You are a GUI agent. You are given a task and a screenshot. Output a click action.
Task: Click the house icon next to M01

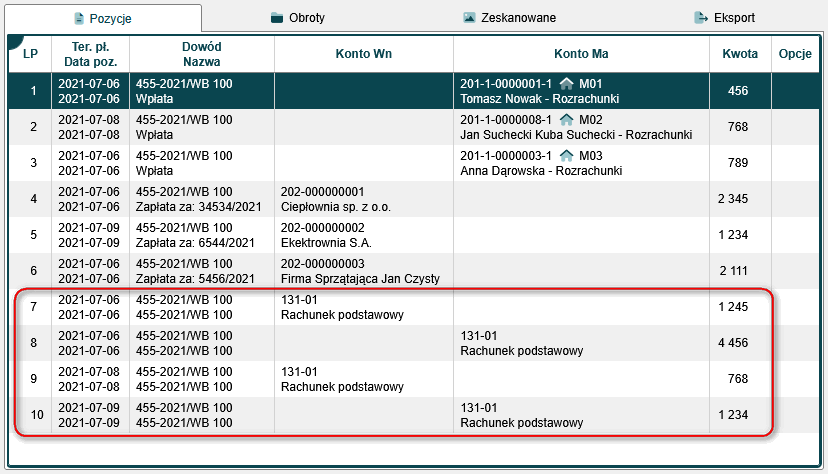click(566, 84)
